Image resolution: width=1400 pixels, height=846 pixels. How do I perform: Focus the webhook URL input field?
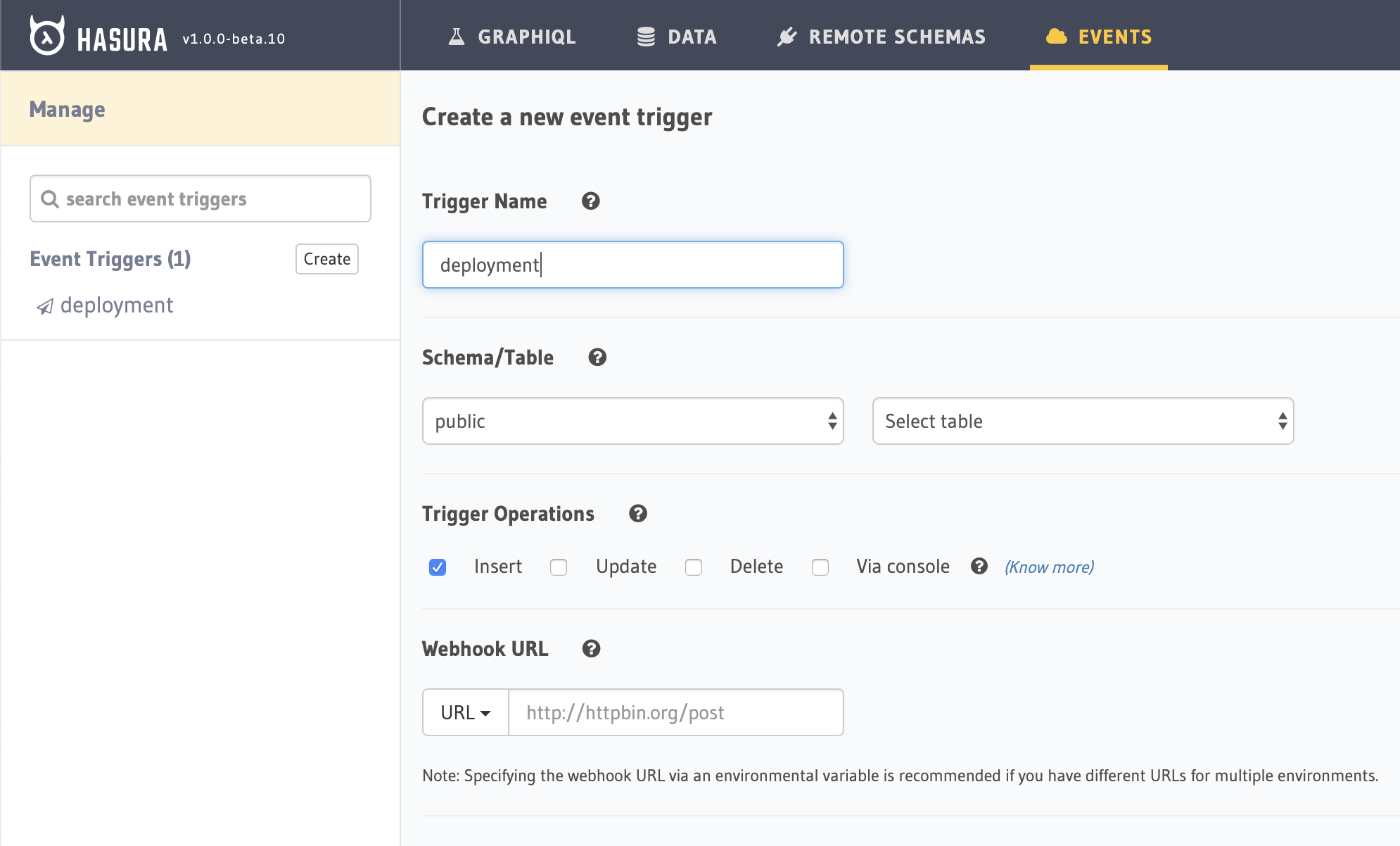pos(675,712)
